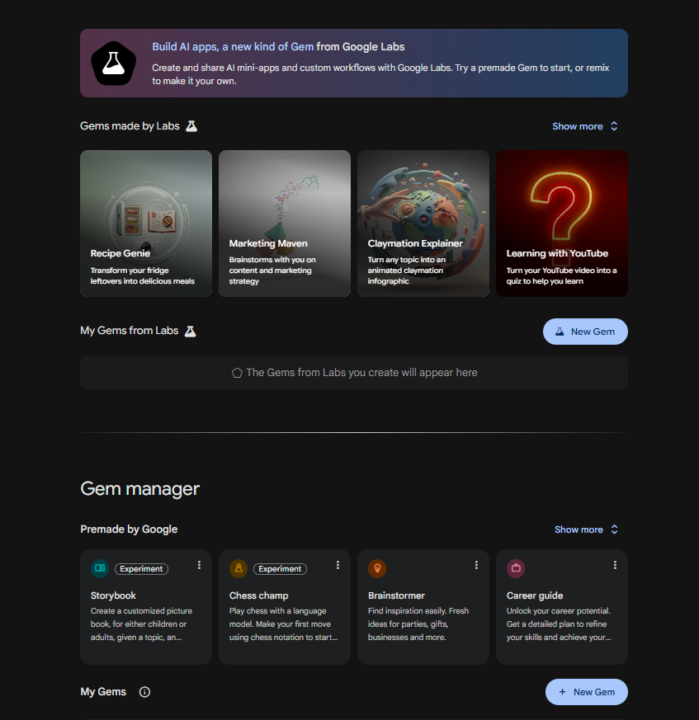Click New Gem button in My Gems
699x720 pixels.
[586, 692]
